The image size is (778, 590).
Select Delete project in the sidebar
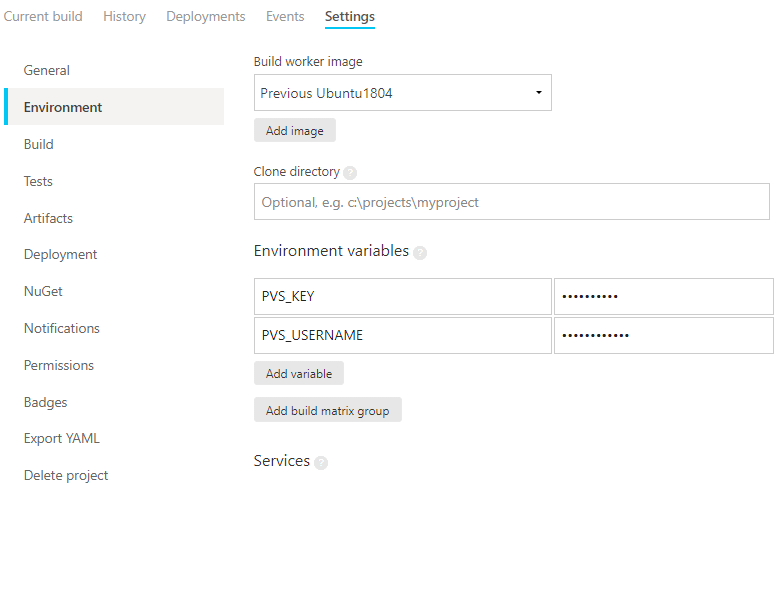66,476
